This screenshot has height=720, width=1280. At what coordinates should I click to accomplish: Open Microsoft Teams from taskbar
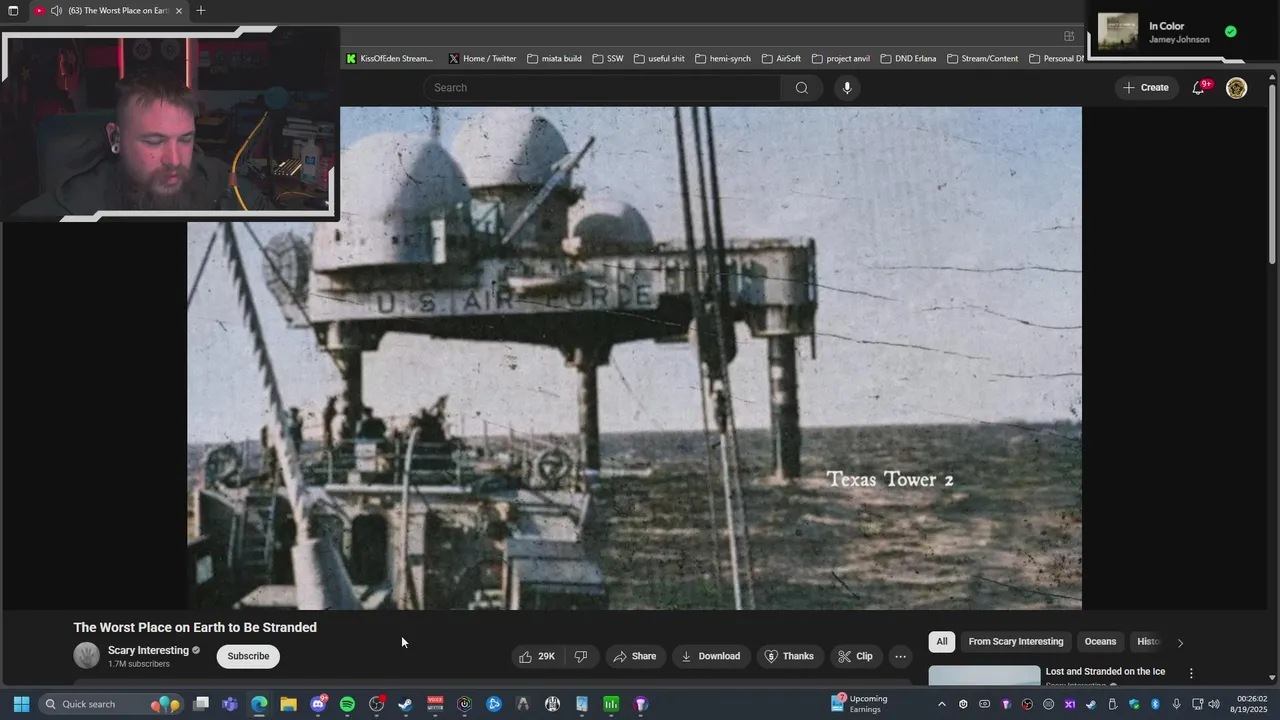coord(230,704)
